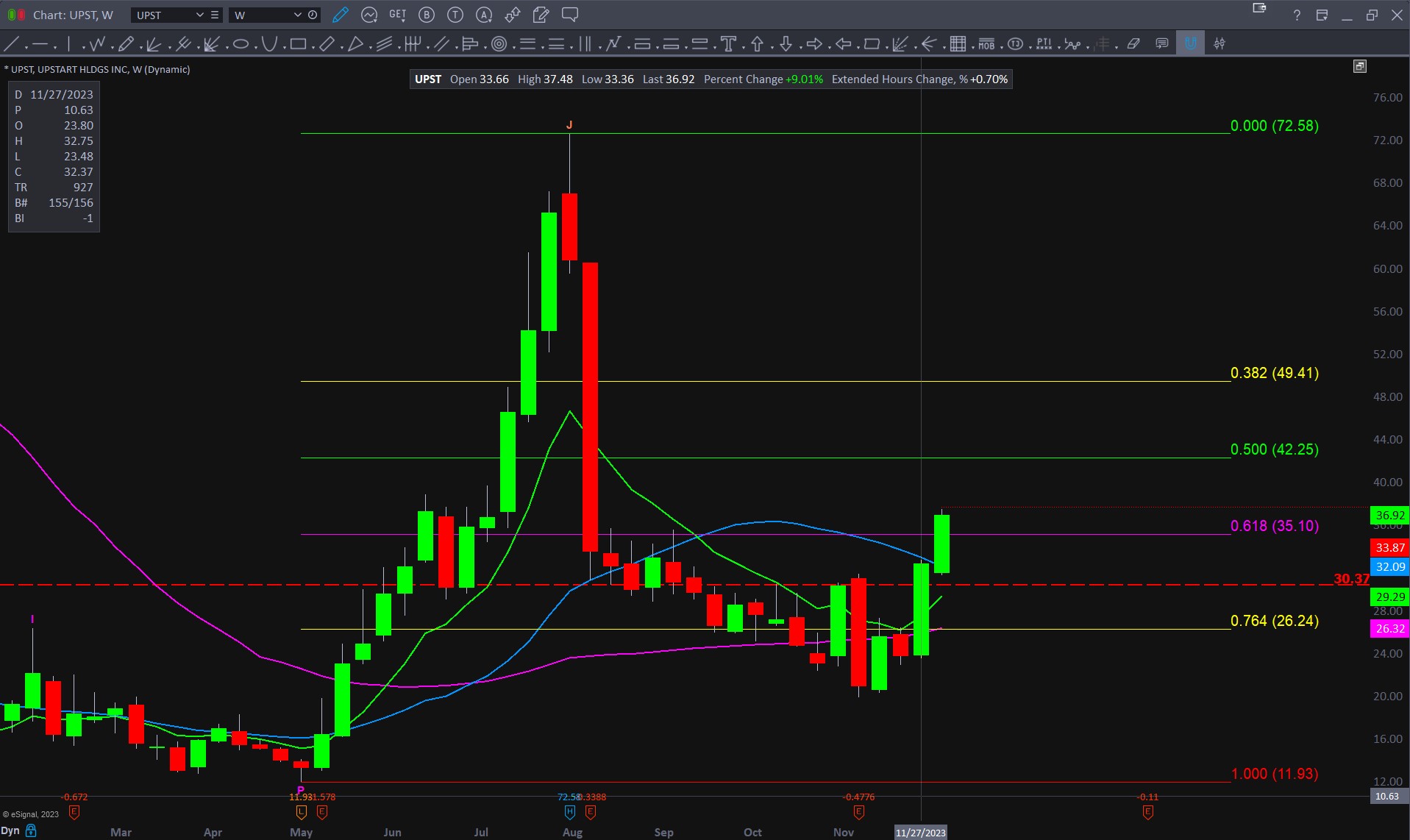Pick the ellipse drawing tool
This screenshot has height=840, width=1410.
pyautogui.click(x=241, y=44)
